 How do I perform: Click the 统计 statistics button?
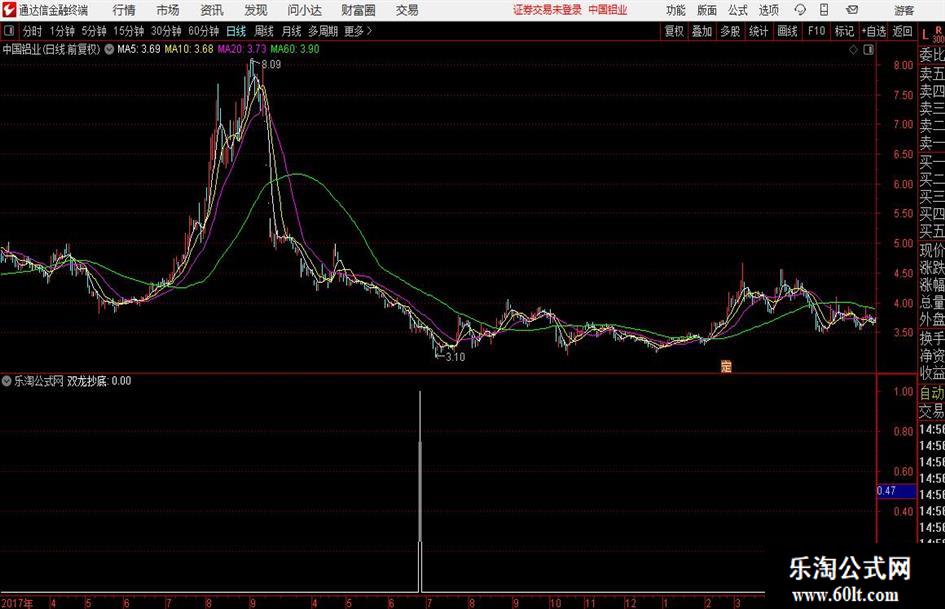pos(758,31)
